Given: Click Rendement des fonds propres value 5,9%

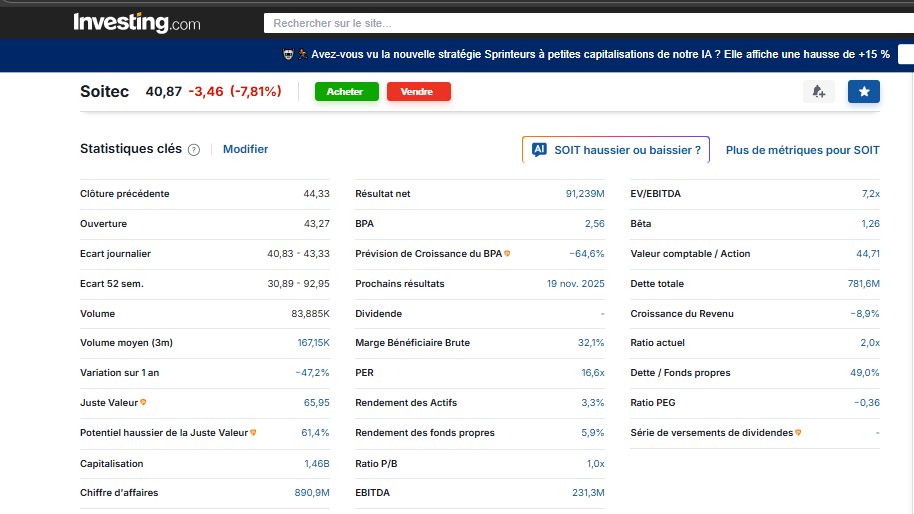Looking at the screenshot, I should [x=593, y=432].
